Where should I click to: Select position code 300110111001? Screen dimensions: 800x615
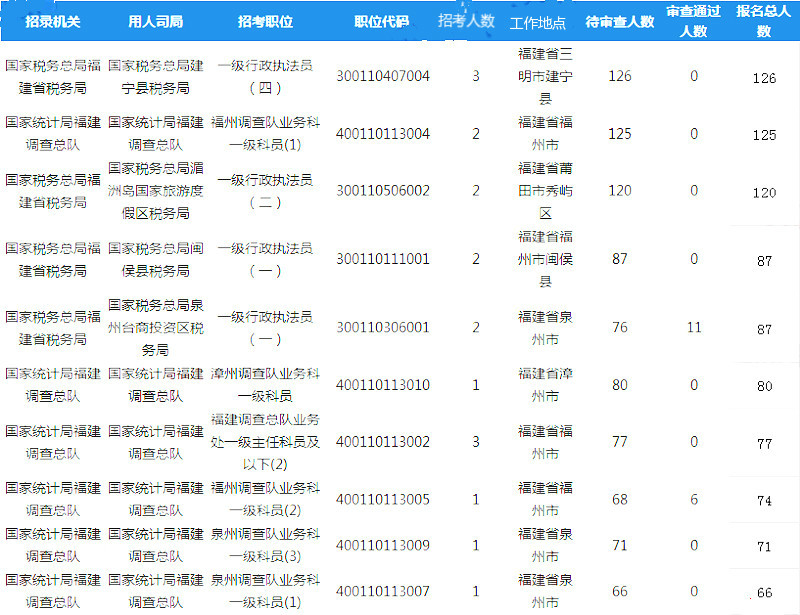383,259
